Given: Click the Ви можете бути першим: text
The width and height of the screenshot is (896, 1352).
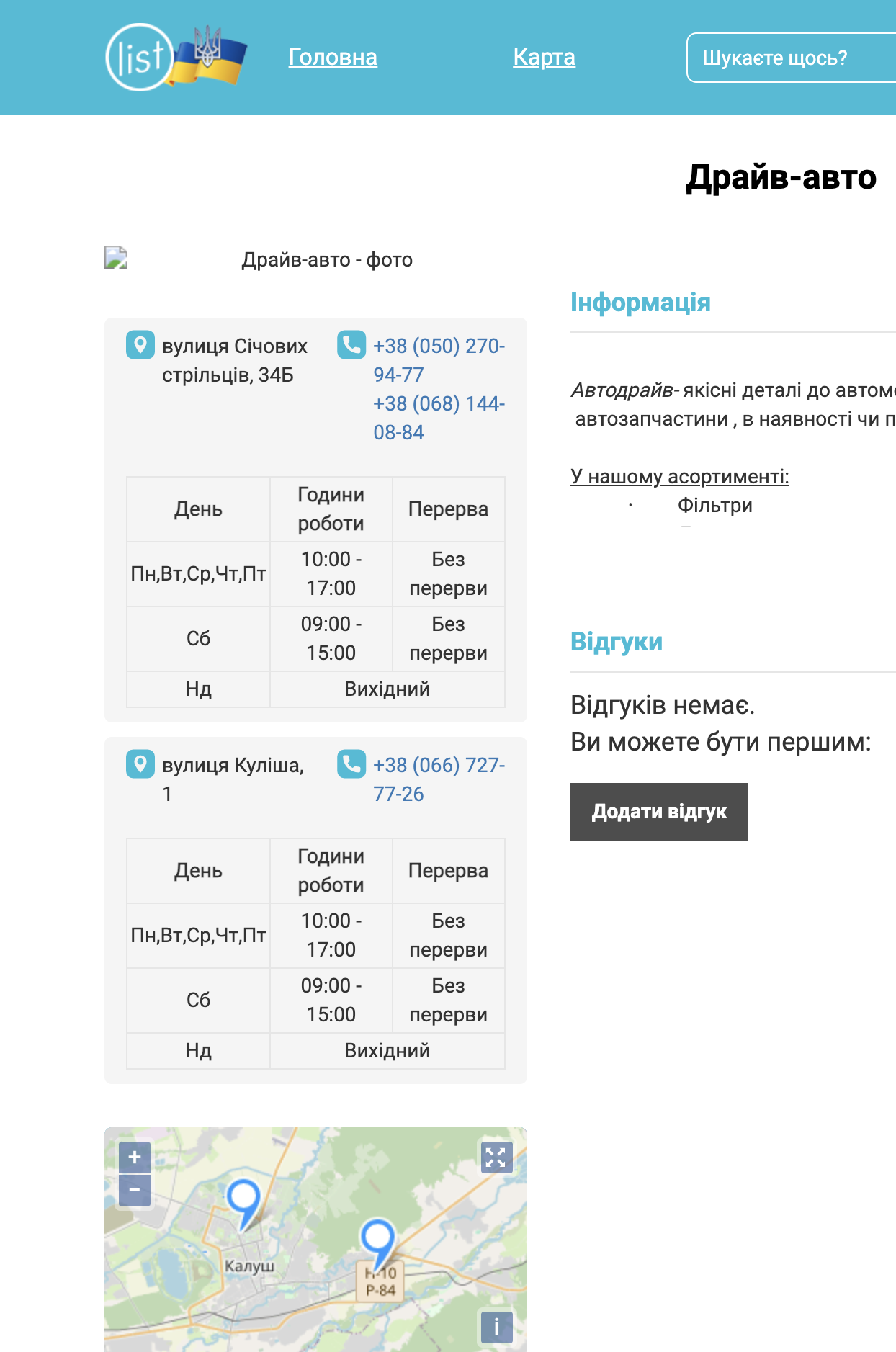Looking at the screenshot, I should tap(721, 742).
